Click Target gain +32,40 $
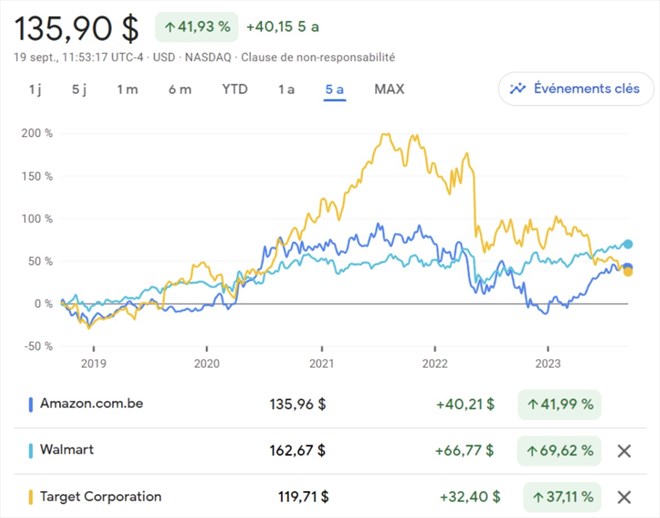The width and height of the screenshot is (660, 518). 470,497
